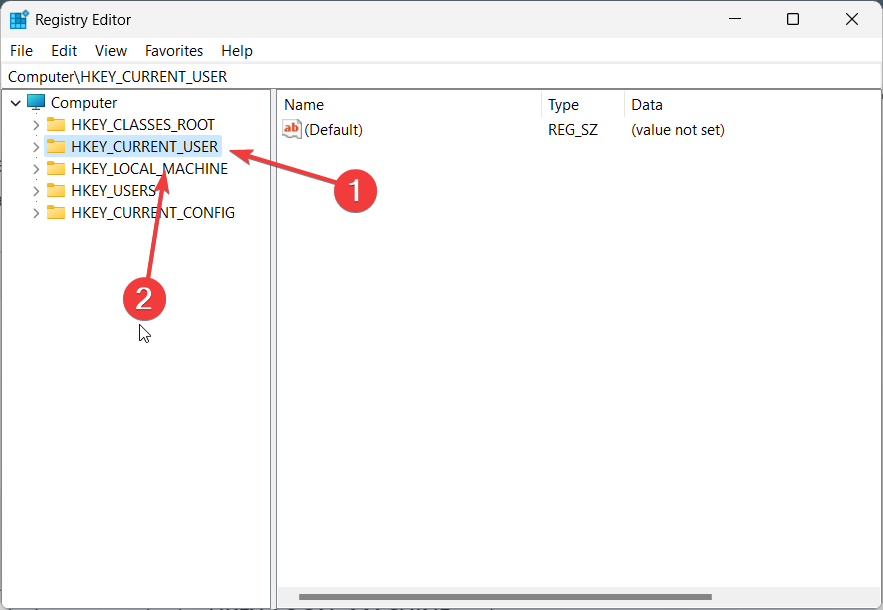883x610 pixels.
Task: Click the ab string value icon for (Default)
Action: (x=292, y=129)
